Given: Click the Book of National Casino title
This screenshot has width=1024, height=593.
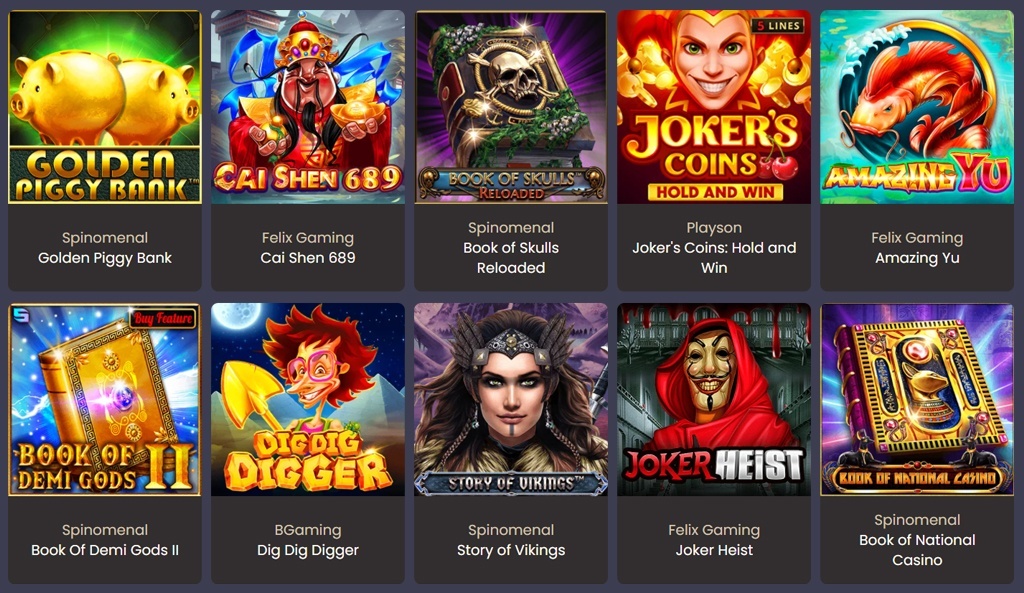Looking at the screenshot, I should click(917, 550).
